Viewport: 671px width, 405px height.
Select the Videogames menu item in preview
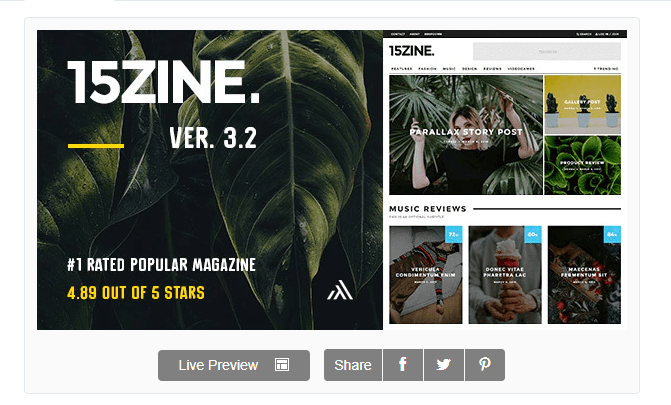click(521, 68)
